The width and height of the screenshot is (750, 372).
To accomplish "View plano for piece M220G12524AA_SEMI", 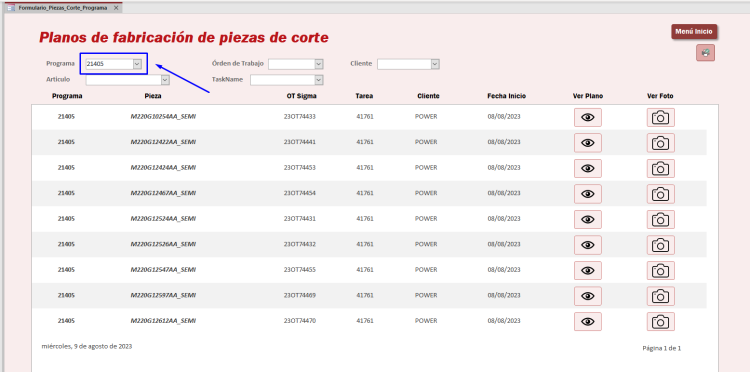I will pos(587,219).
